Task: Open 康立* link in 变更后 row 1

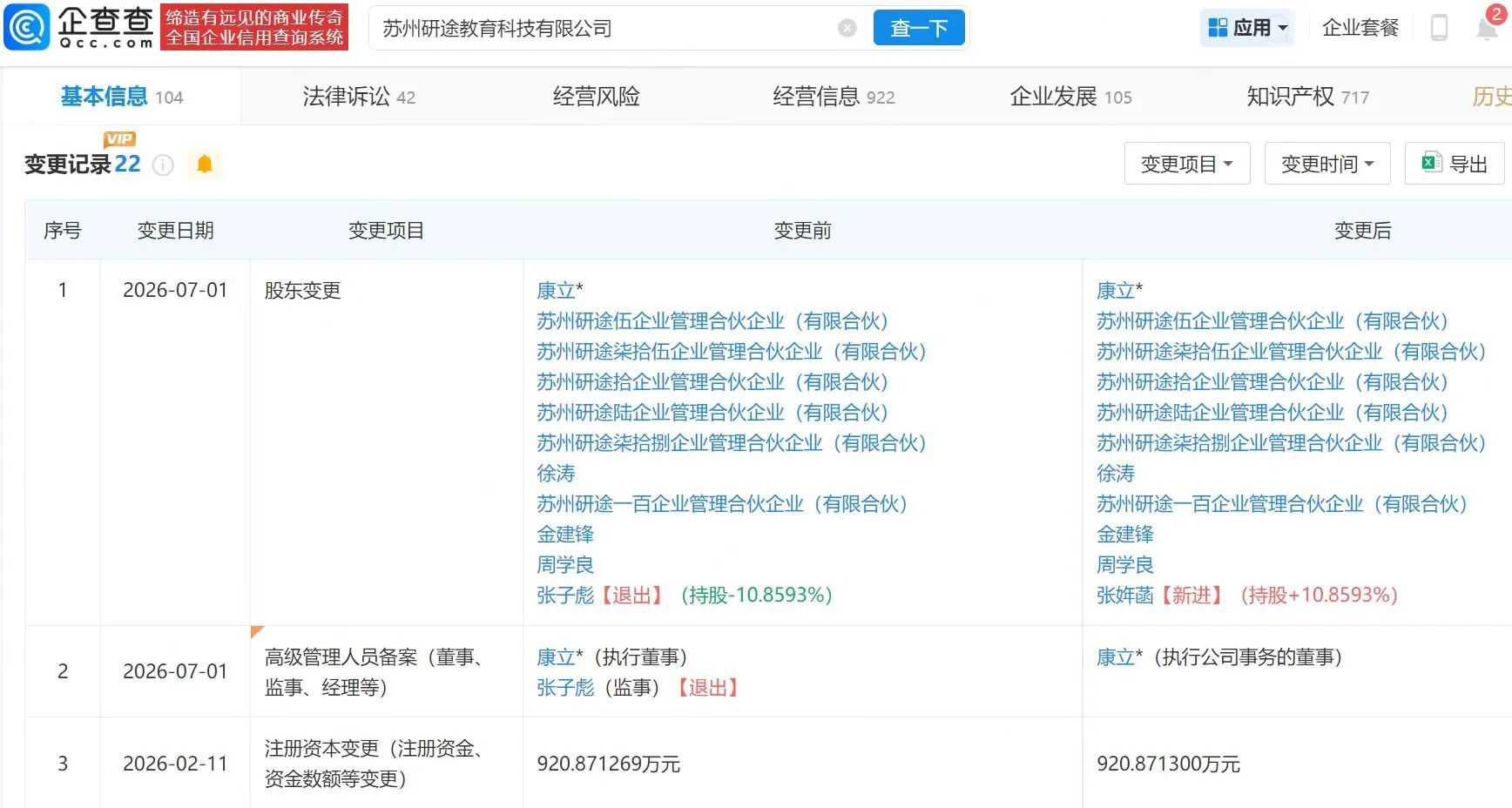Action: [x=1120, y=291]
